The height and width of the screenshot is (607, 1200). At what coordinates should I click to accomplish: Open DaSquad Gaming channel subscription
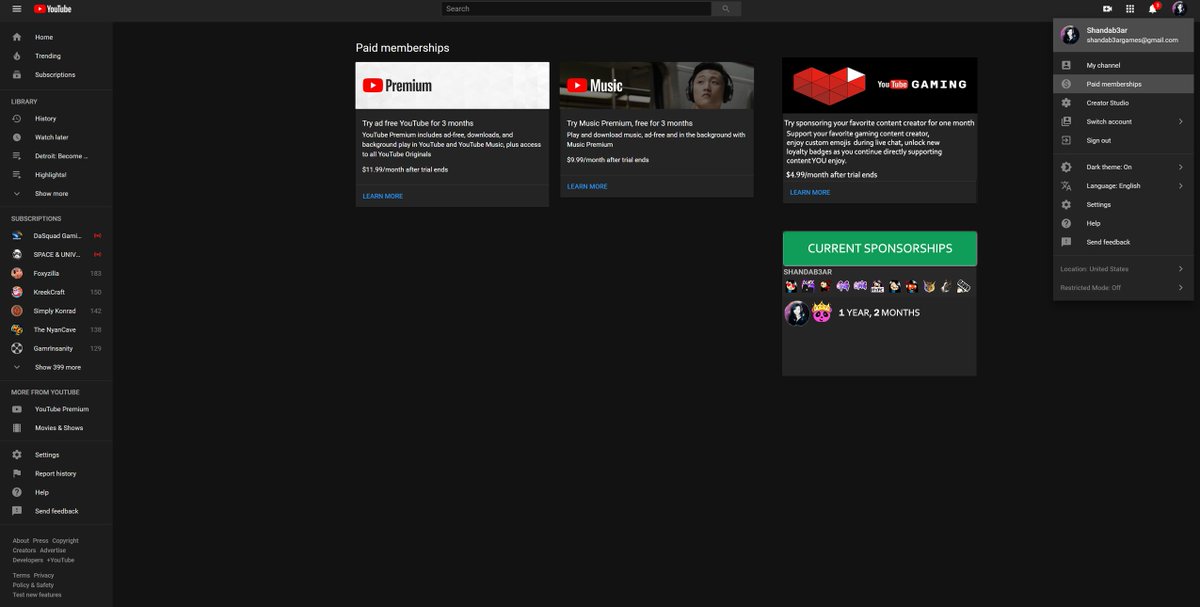[x=56, y=236]
